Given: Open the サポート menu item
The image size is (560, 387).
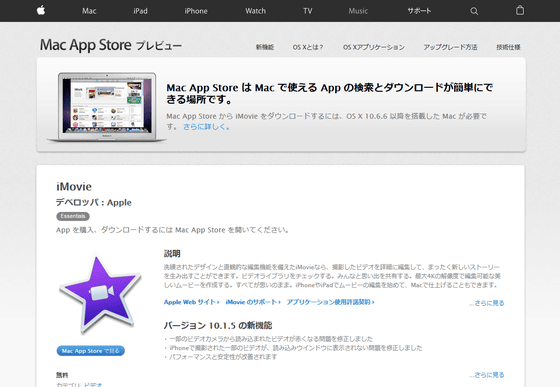Looking at the screenshot, I should point(419,11).
